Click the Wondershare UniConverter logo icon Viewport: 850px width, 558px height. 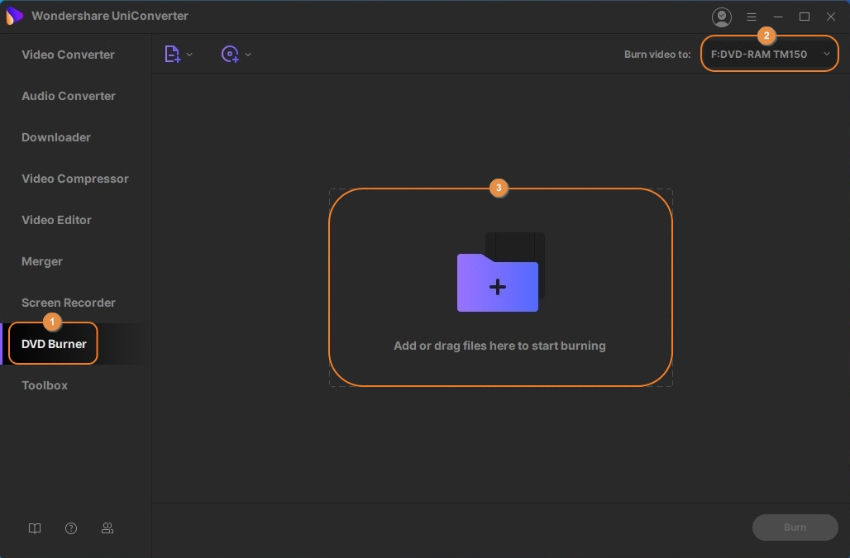tap(15, 16)
